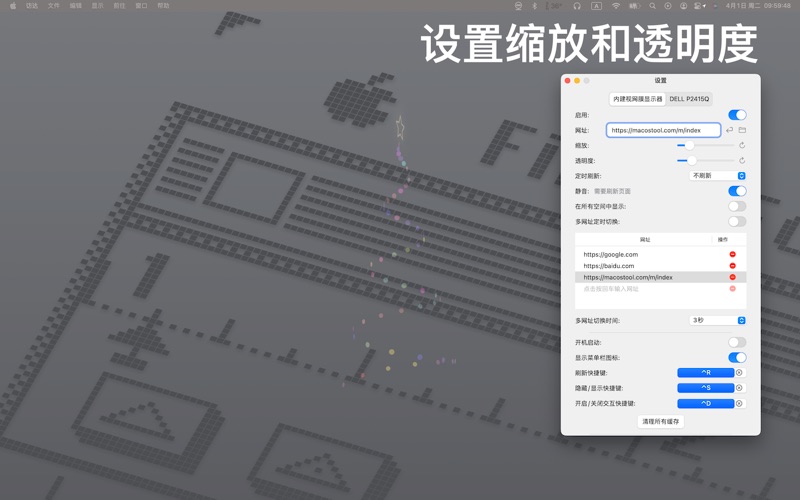Open local file with the folder icon
This screenshot has height=500, width=800.
742,130
